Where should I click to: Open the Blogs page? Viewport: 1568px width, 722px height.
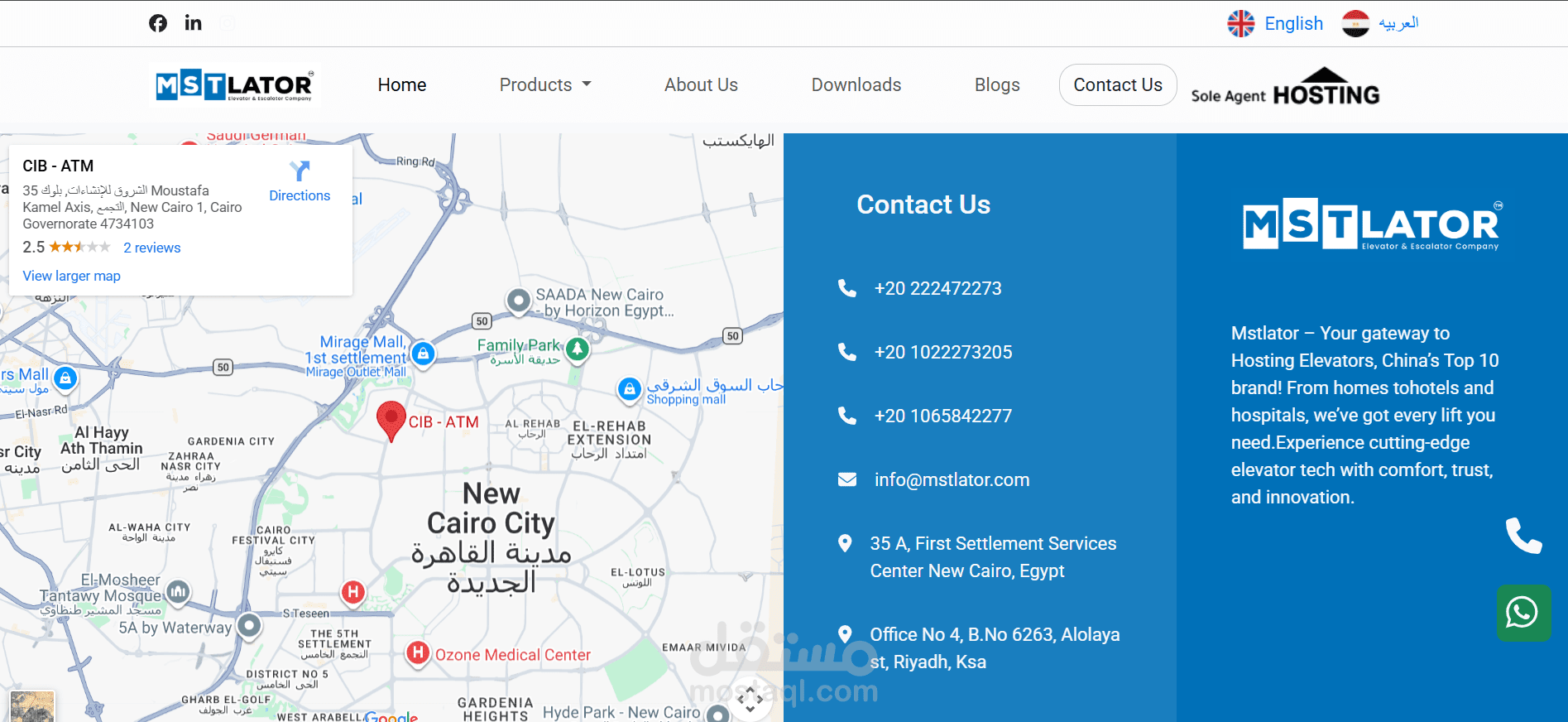coord(997,84)
